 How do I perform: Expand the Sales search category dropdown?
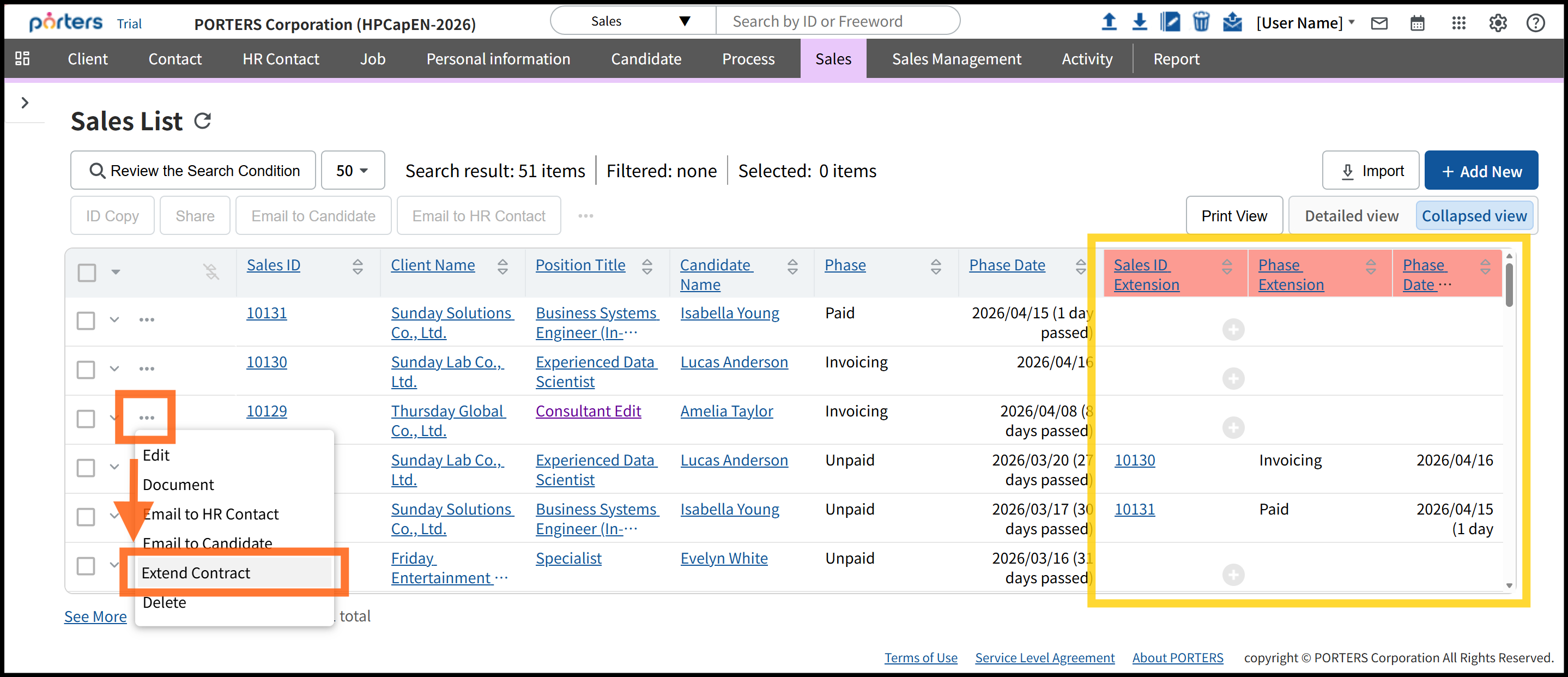point(633,21)
